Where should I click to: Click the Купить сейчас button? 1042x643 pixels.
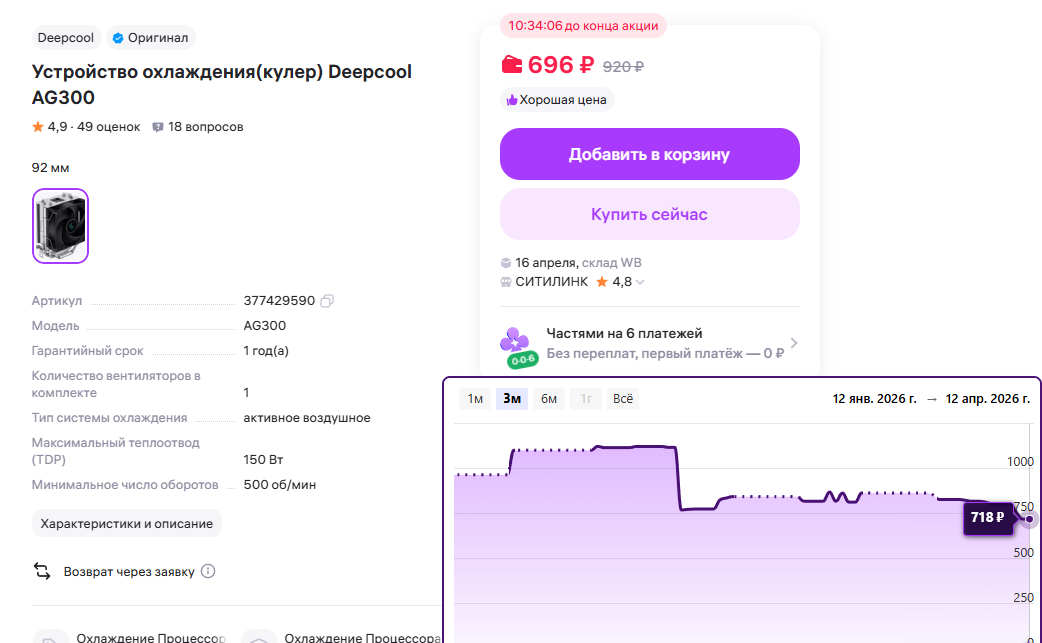(x=649, y=214)
